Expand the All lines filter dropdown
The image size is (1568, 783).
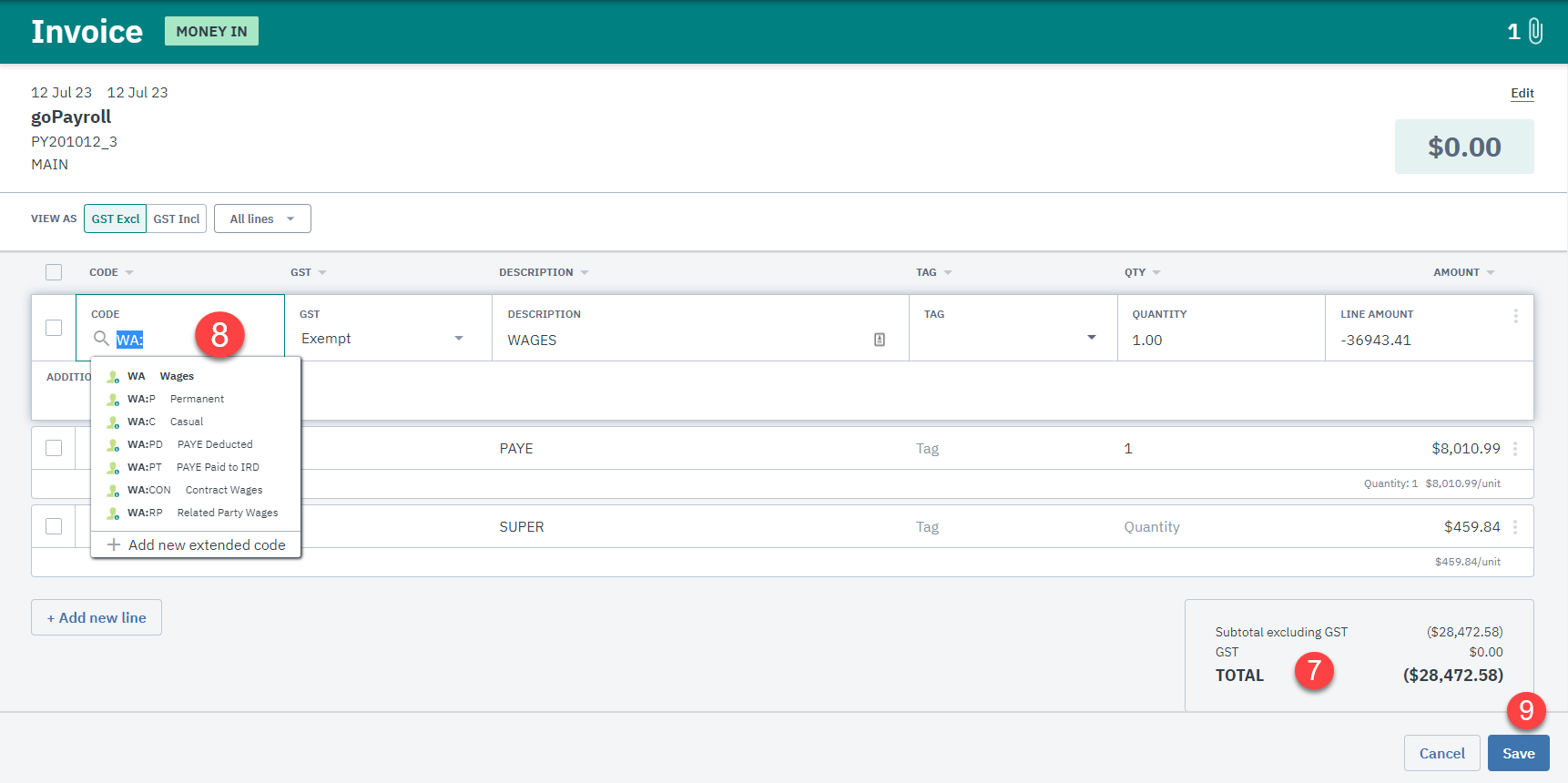click(262, 219)
